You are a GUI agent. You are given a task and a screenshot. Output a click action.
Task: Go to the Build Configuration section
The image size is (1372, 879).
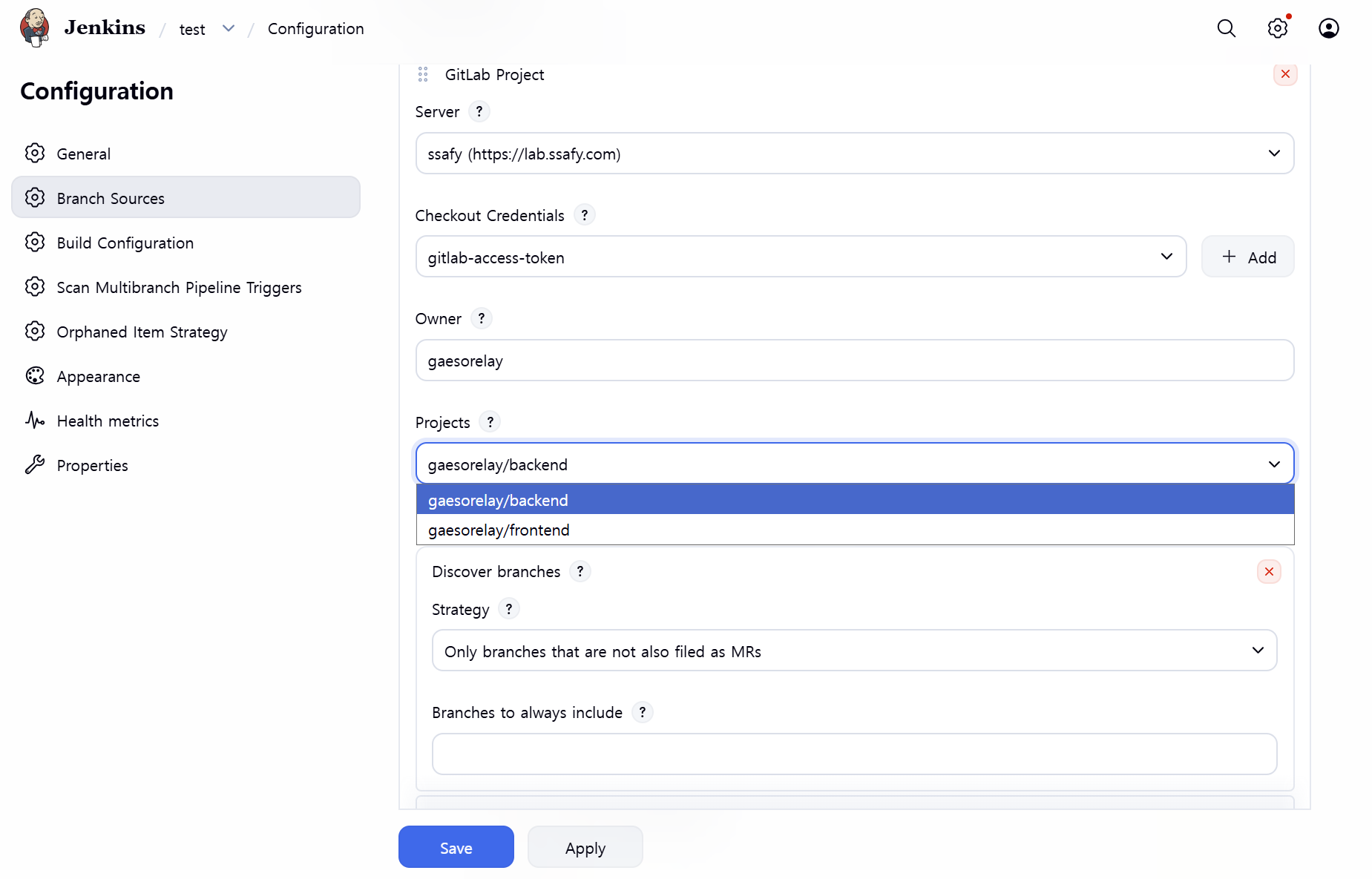tap(125, 243)
